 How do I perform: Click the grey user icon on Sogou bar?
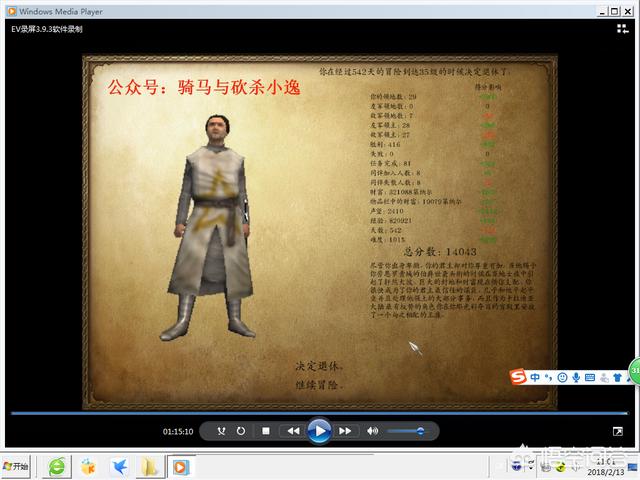(x=604, y=378)
